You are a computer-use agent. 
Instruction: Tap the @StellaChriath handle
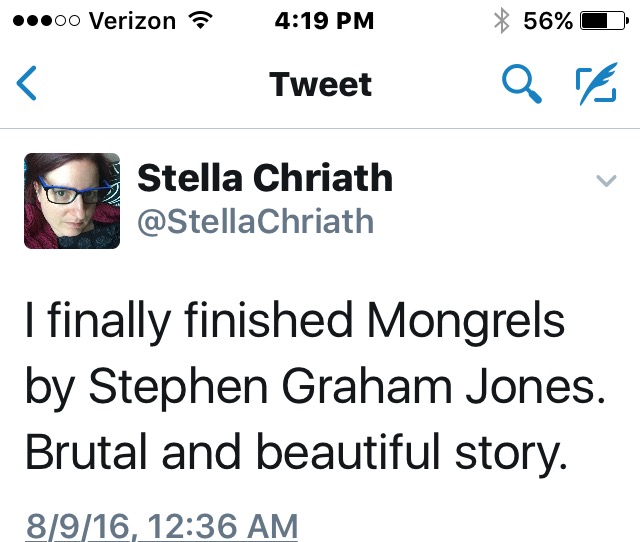(255, 221)
